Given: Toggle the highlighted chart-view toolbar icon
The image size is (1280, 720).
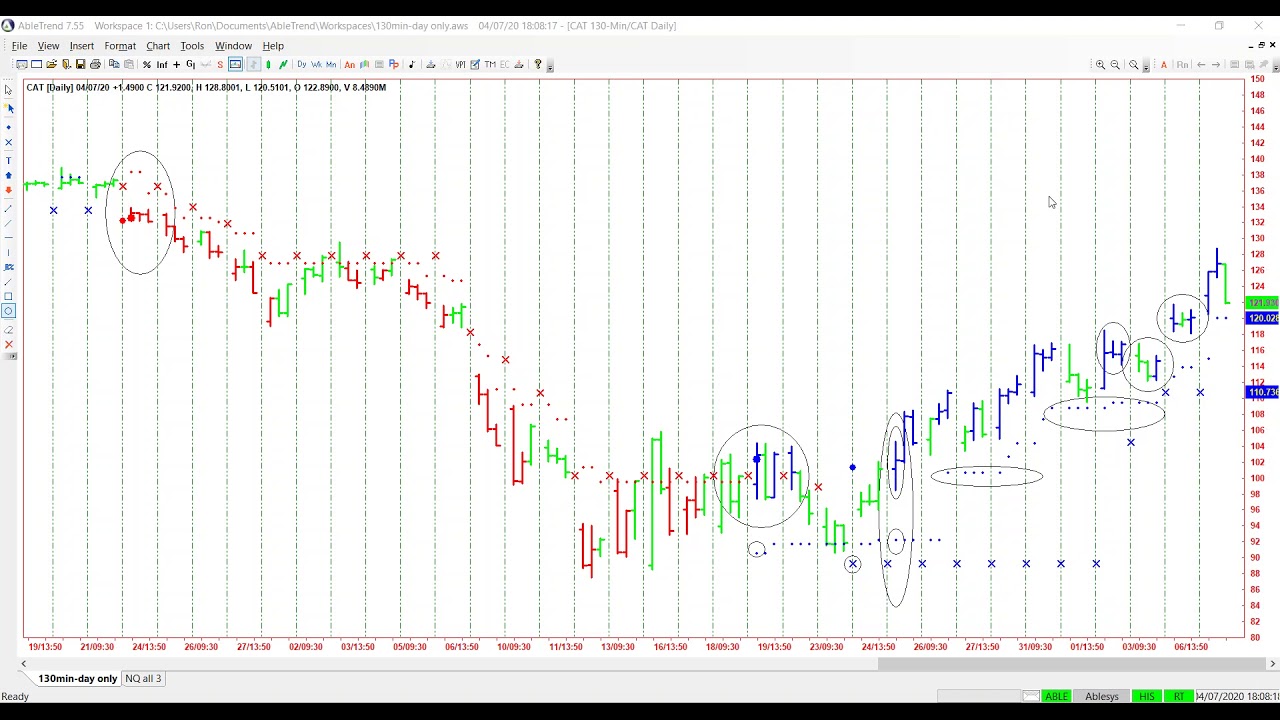Looking at the screenshot, I should [x=235, y=65].
